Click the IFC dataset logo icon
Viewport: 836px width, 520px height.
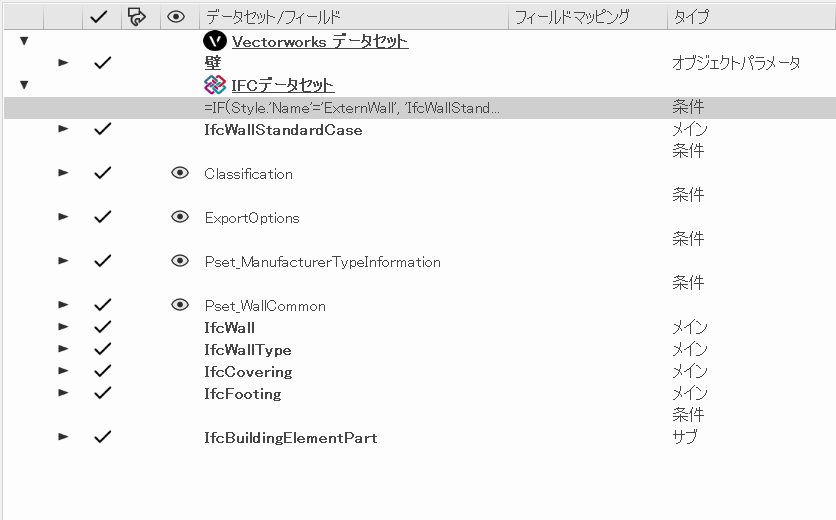[x=215, y=85]
